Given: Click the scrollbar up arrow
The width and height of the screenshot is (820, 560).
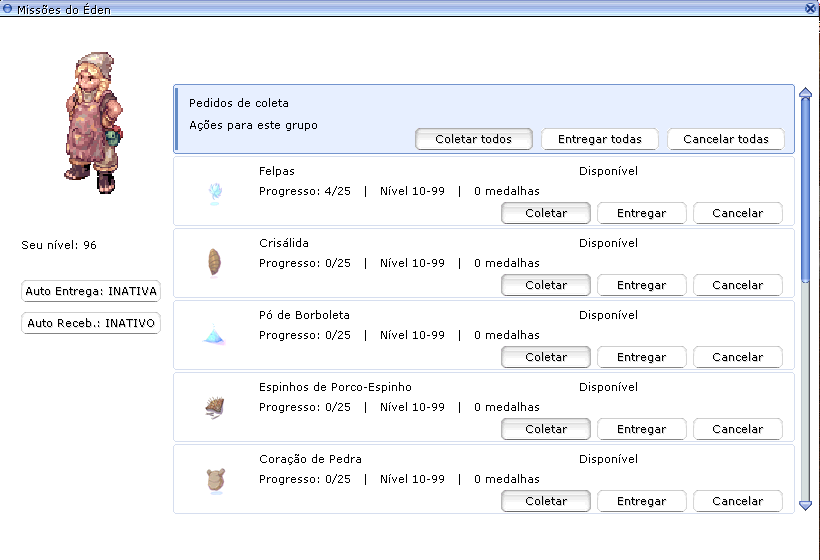Looking at the screenshot, I should [805, 93].
